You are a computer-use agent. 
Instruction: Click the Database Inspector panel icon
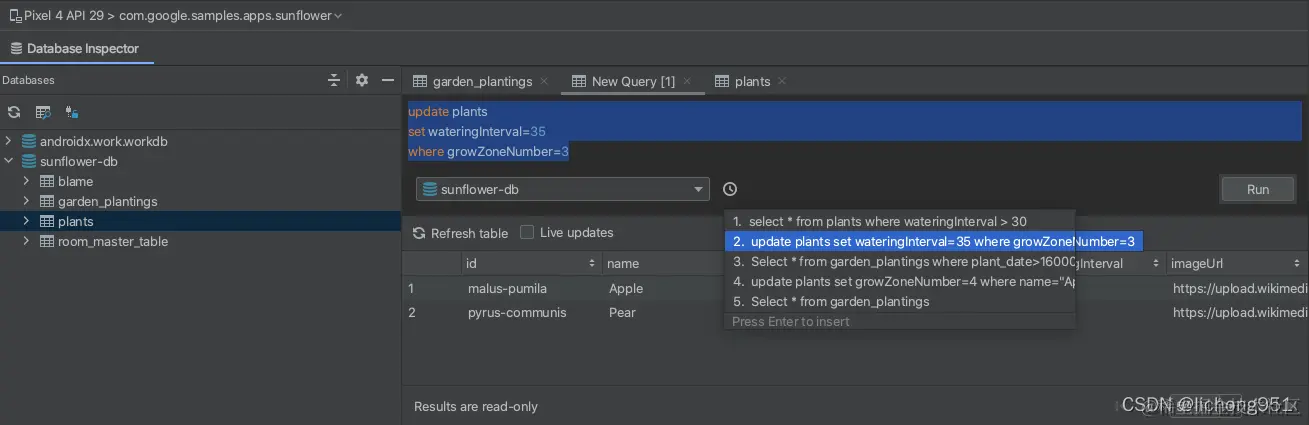click(x=16, y=48)
